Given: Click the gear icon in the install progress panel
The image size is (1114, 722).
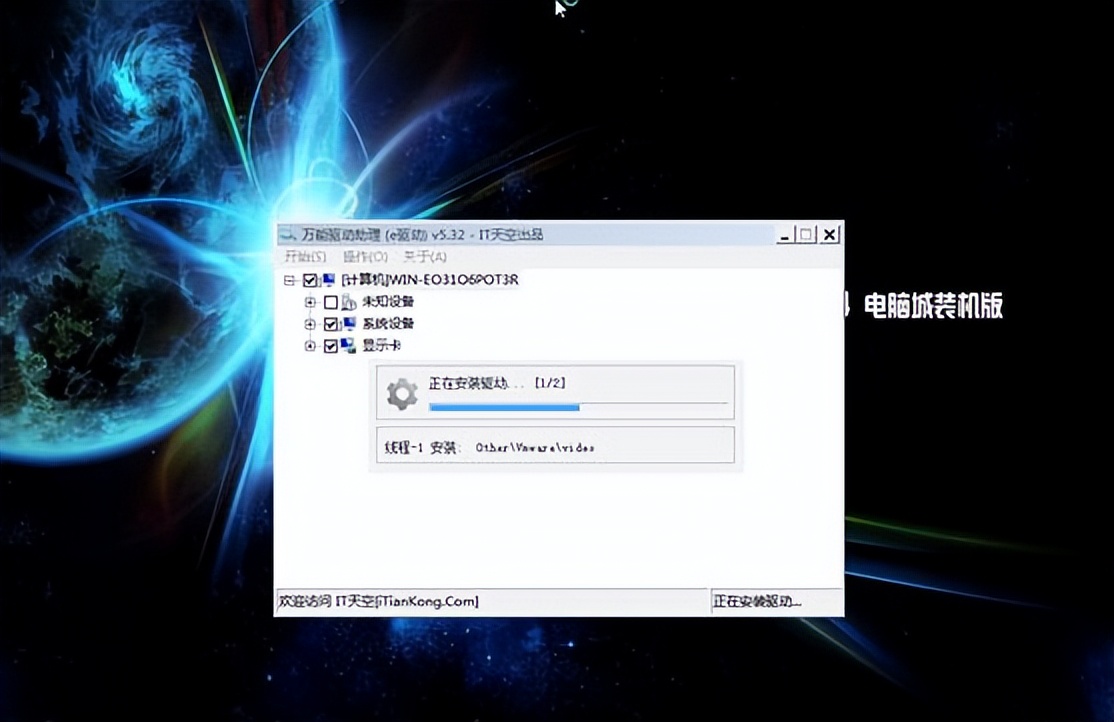Looking at the screenshot, I should pos(402,394).
